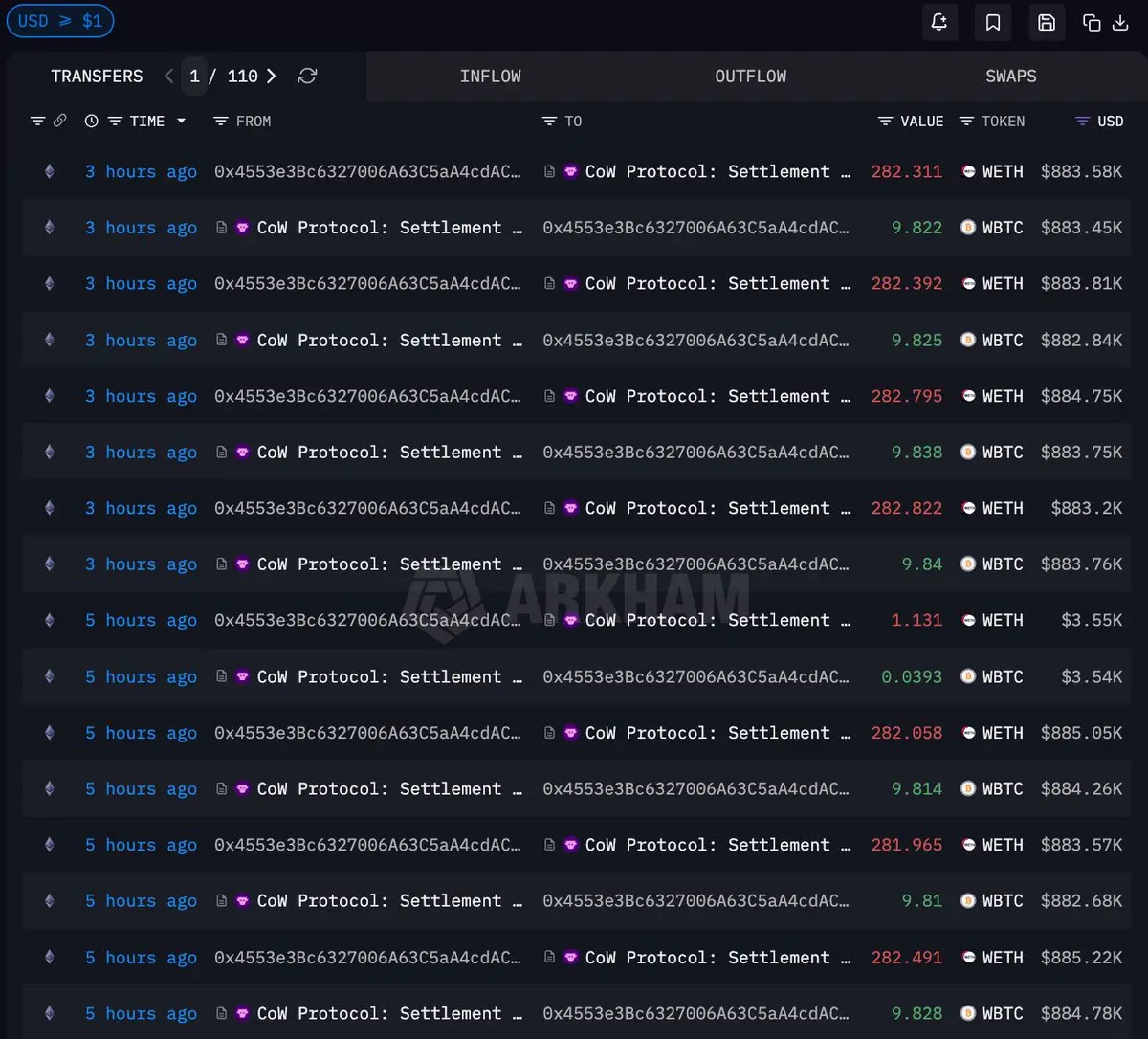This screenshot has height=1039, width=1148.
Task: Switch to the INFLOW tab
Action: coord(490,76)
